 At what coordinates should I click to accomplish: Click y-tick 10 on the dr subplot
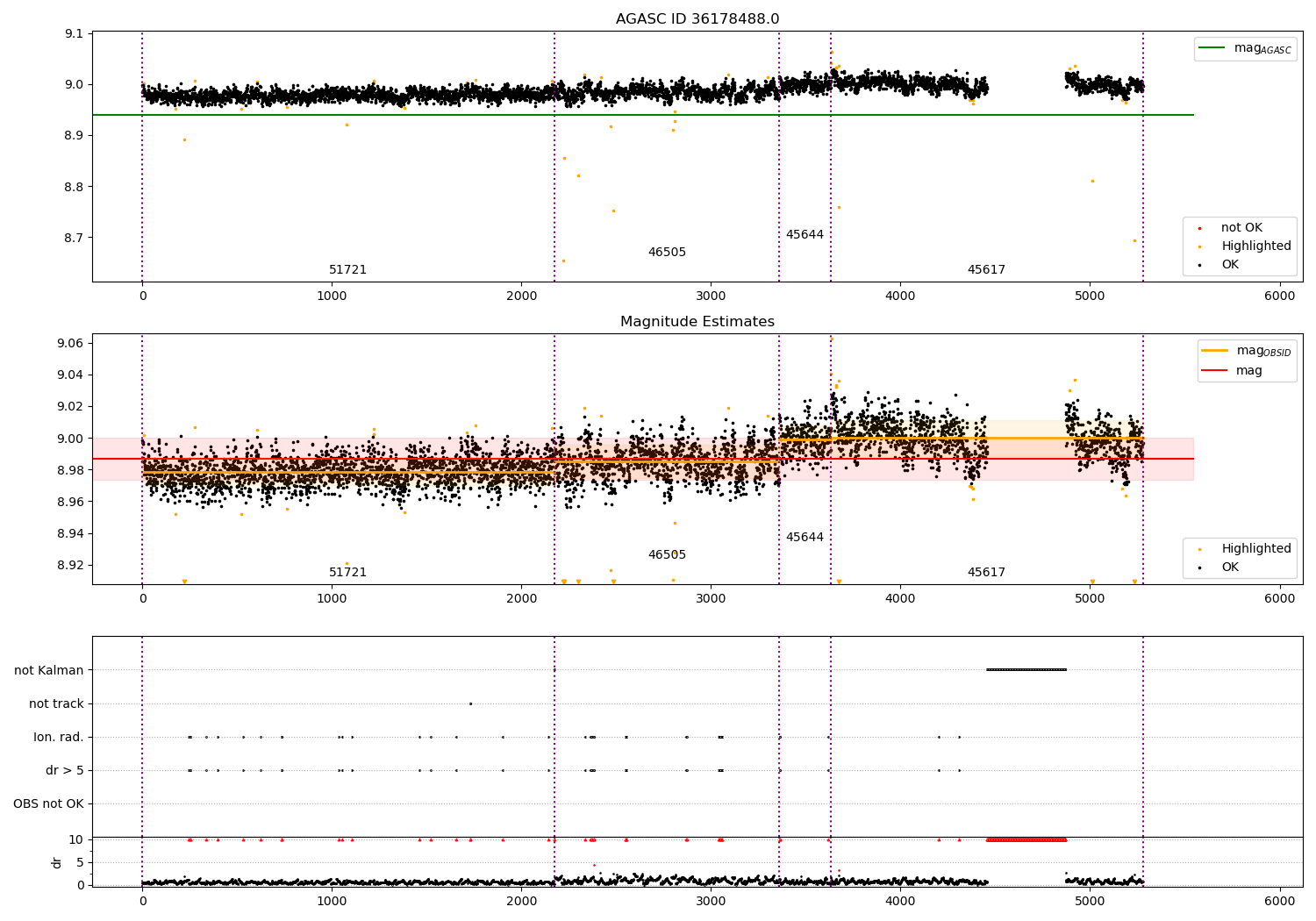(x=76, y=840)
